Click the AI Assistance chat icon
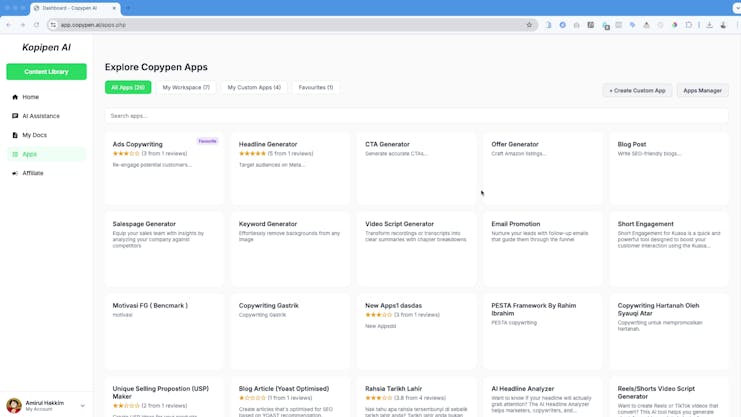Screen dimensions: 741x417 (15, 116)
